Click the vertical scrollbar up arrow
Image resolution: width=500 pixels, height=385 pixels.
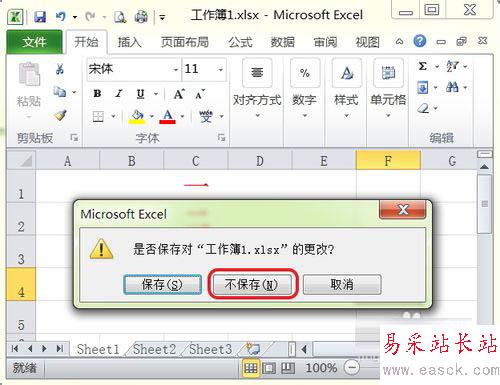pyautogui.click(x=484, y=166)
